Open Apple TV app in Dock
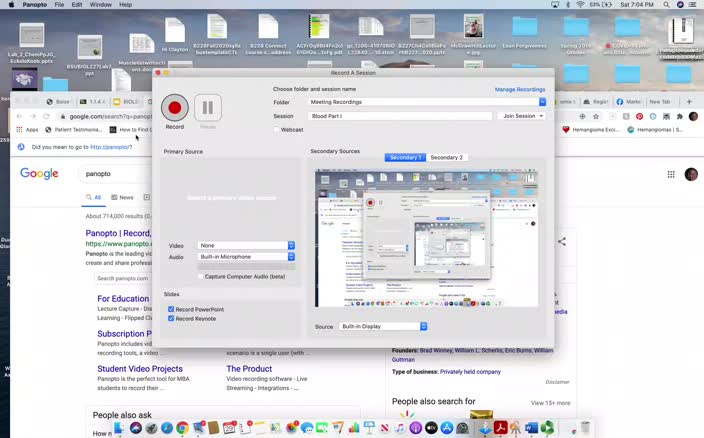The width and height of the screenshot is (704, 438). pyautogui.click(x=431, y=428)
